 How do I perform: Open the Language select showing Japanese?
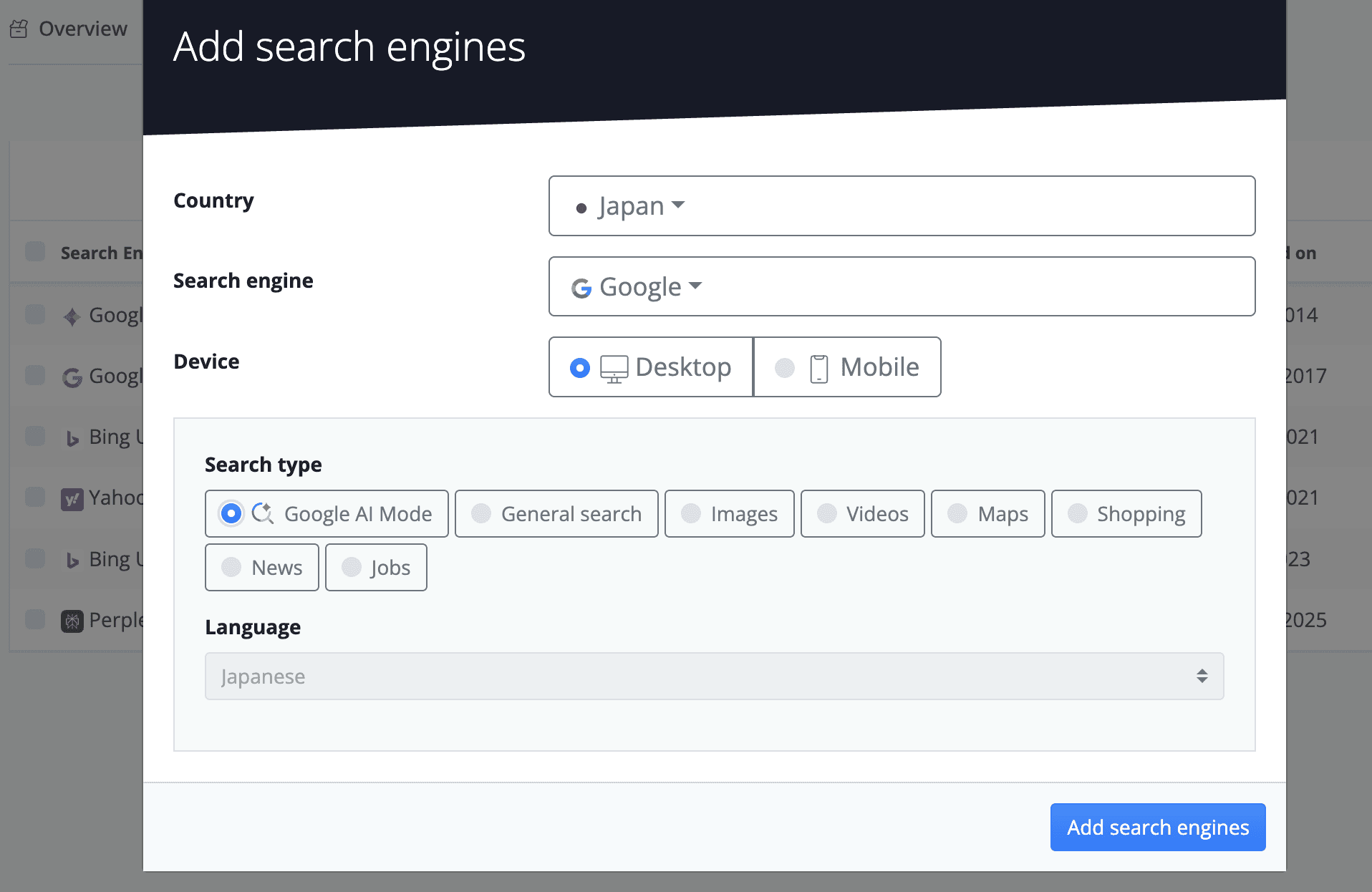714,676
